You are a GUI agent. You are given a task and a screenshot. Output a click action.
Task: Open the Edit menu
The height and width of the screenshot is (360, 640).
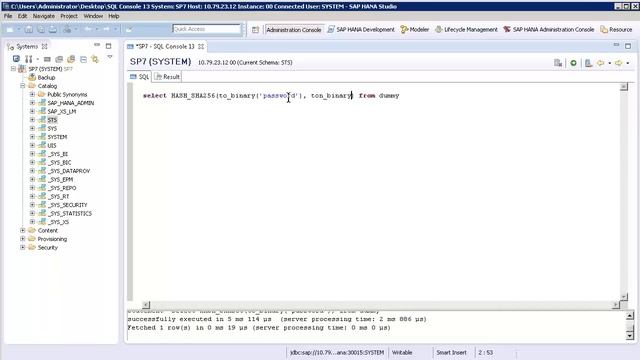pyautogui.click(x=22, y=16)
